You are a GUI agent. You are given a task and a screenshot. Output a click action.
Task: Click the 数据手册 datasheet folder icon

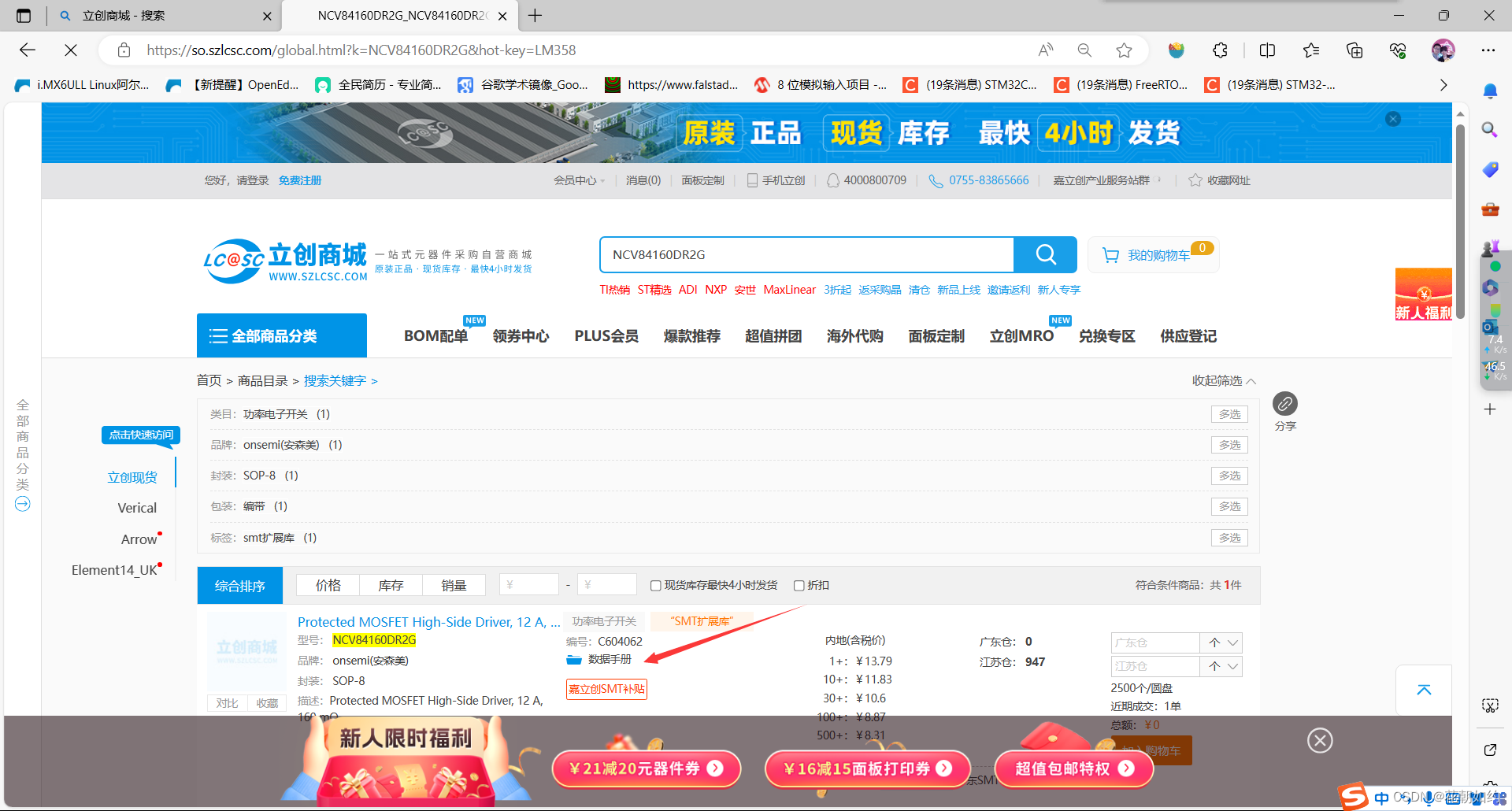[574, 660]
